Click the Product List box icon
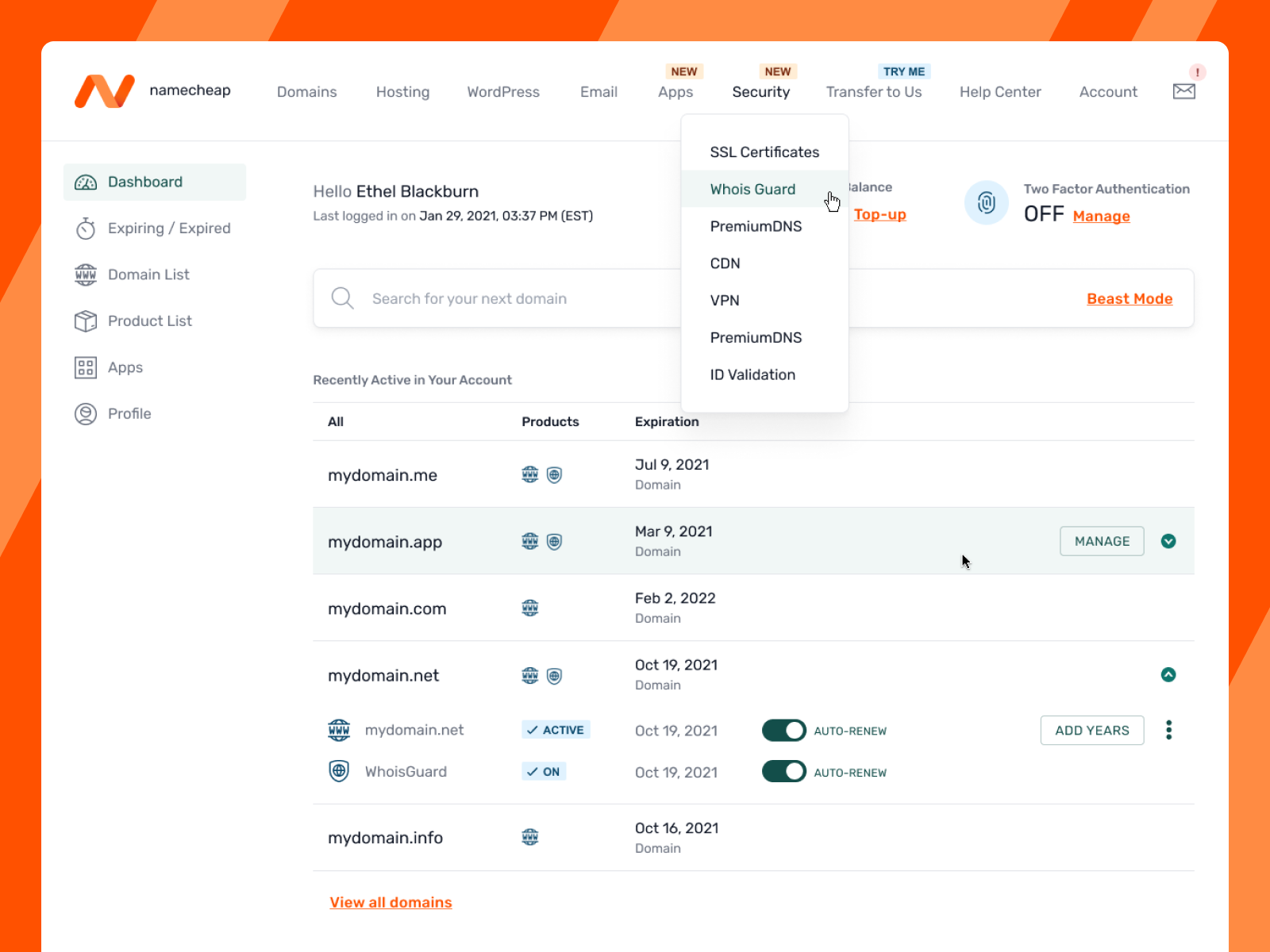The width and height of the screenshot is (1270, 952). click(x=86, y=321)
